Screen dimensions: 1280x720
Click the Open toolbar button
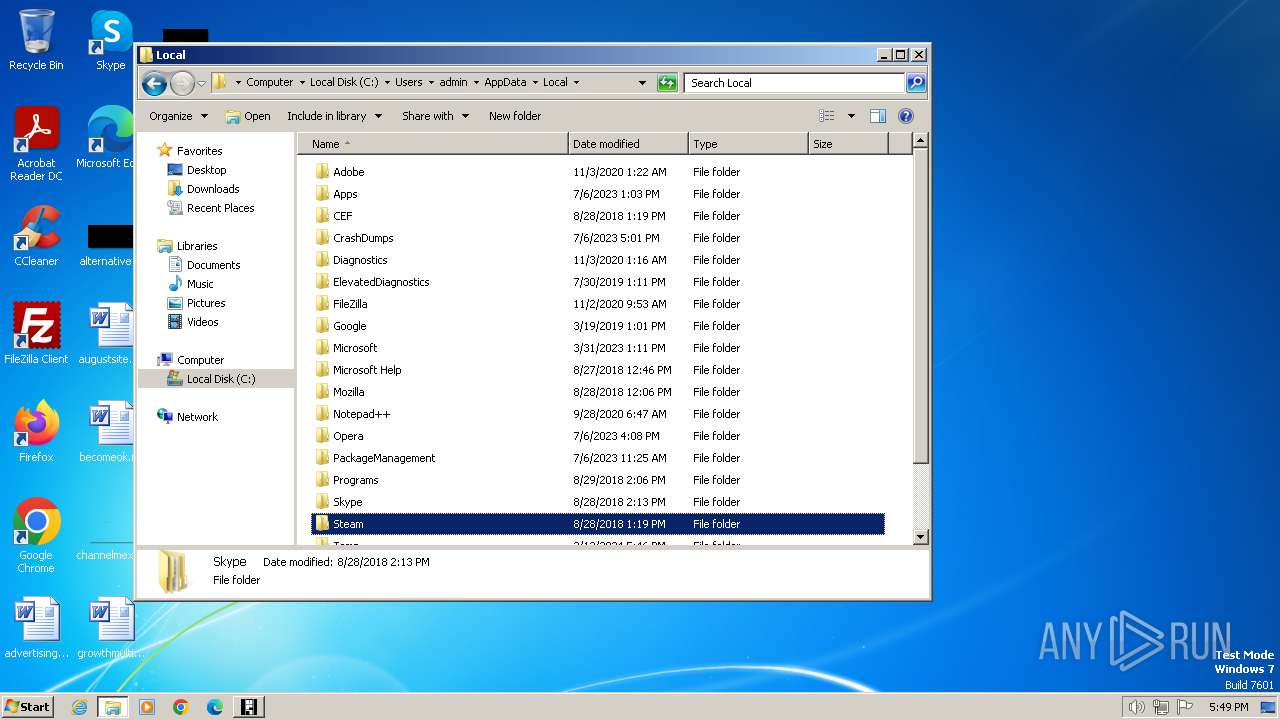(248, 116)
